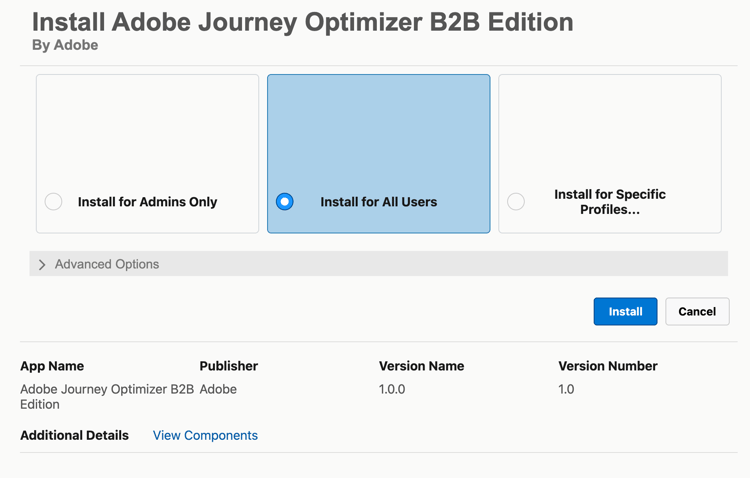Click the Install for All Users label text
The width and height of the screenshot is (750, 478).
(x=378, y=202)
